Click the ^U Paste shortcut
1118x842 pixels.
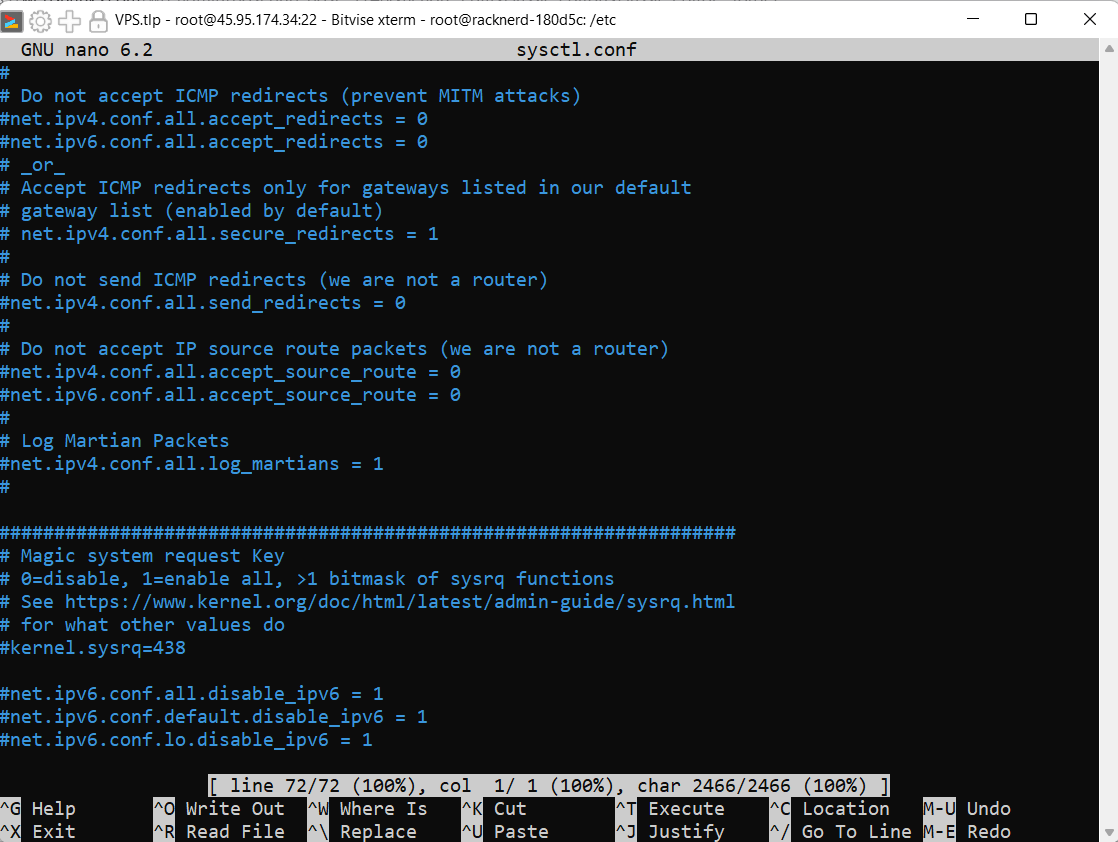tap(505, 831)
